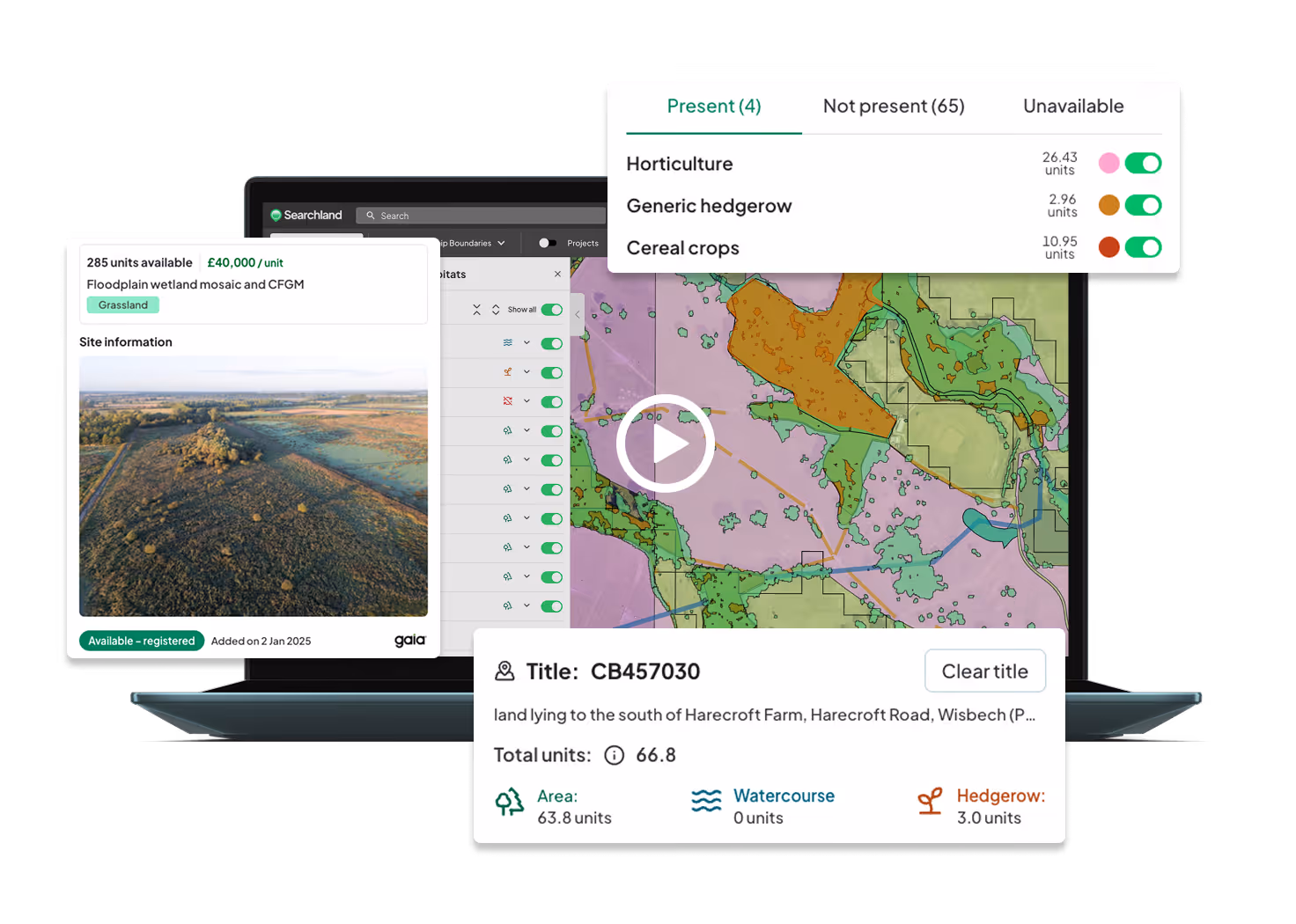Click the "63.8 units" area value
Image resolution: width=1296 pixels, height=924 pixels.
click(574, 818)
